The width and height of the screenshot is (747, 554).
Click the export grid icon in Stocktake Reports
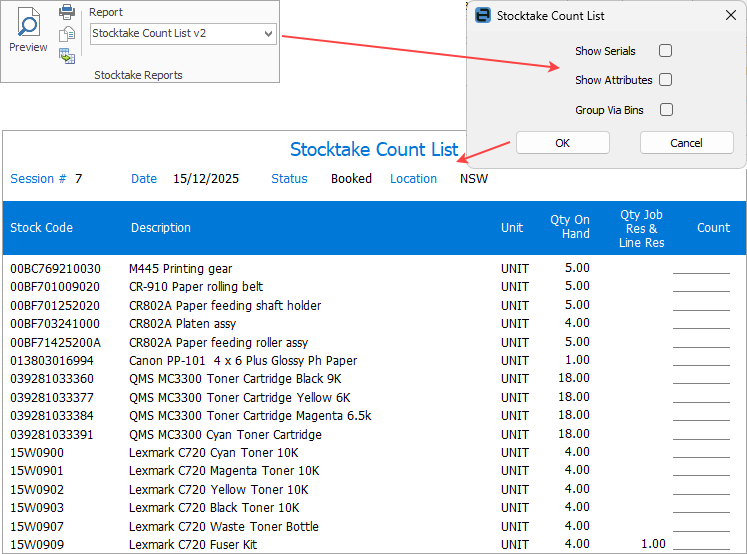pyautogui.click(x=67, y=56)
